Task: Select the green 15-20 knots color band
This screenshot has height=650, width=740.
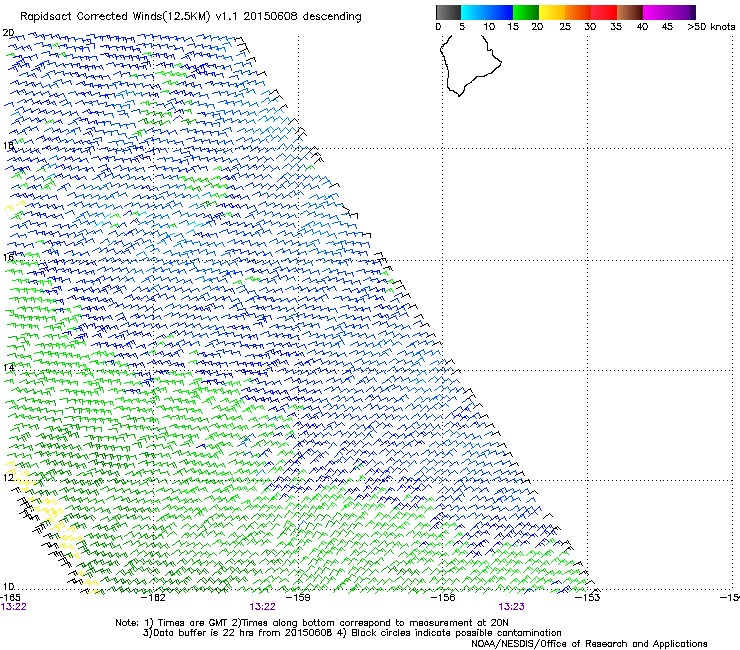Action: [x=526, y=12]
